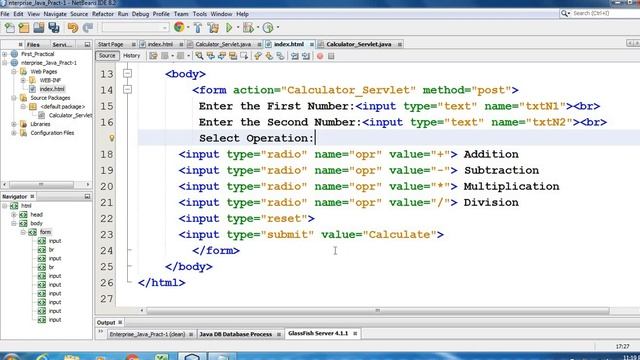Click the Shift Line Right icon

tap(306, 56)
